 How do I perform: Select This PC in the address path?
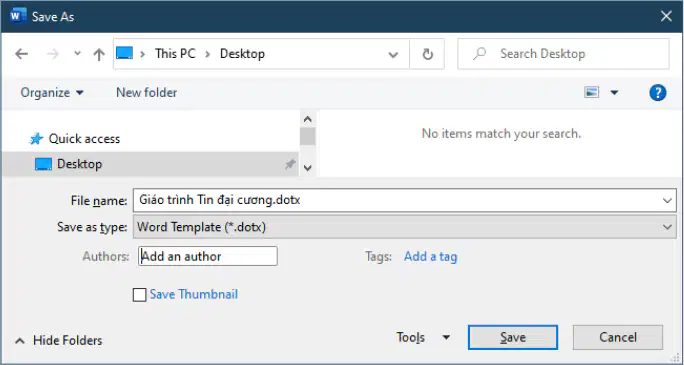pos(175,54)
